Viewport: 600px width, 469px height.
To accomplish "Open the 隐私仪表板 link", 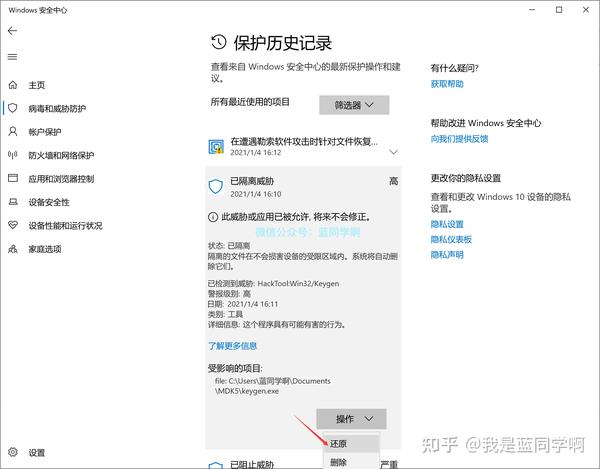I will point(451,239).
